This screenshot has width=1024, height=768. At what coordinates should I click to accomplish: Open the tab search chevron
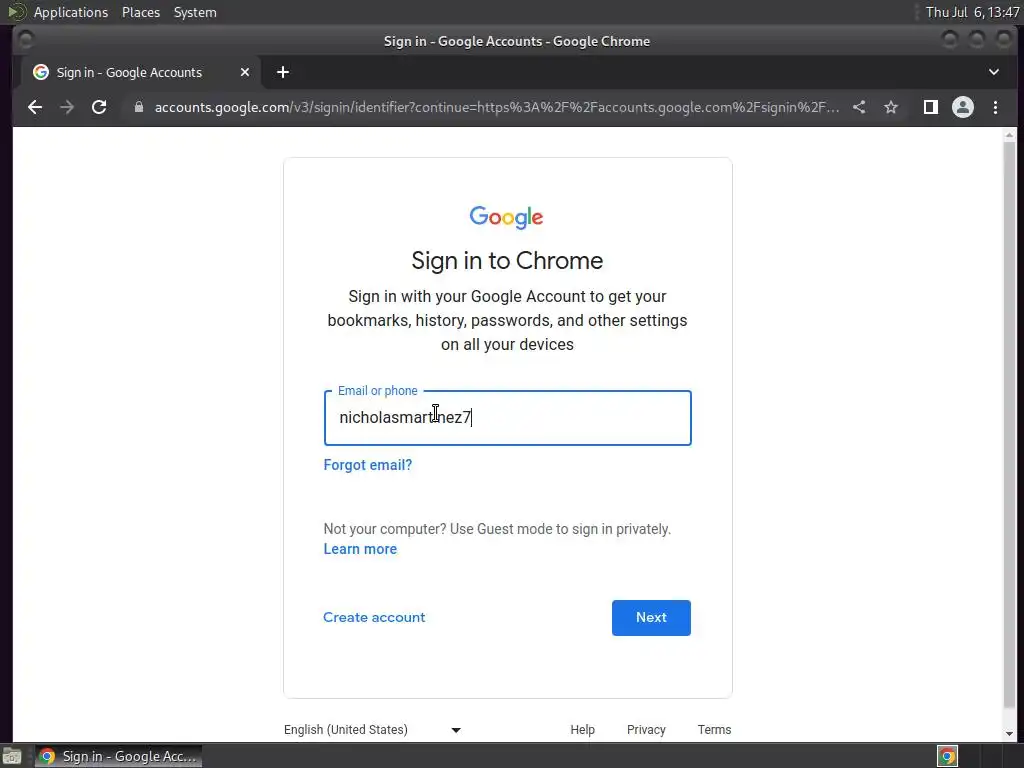(x=993, y=72)
